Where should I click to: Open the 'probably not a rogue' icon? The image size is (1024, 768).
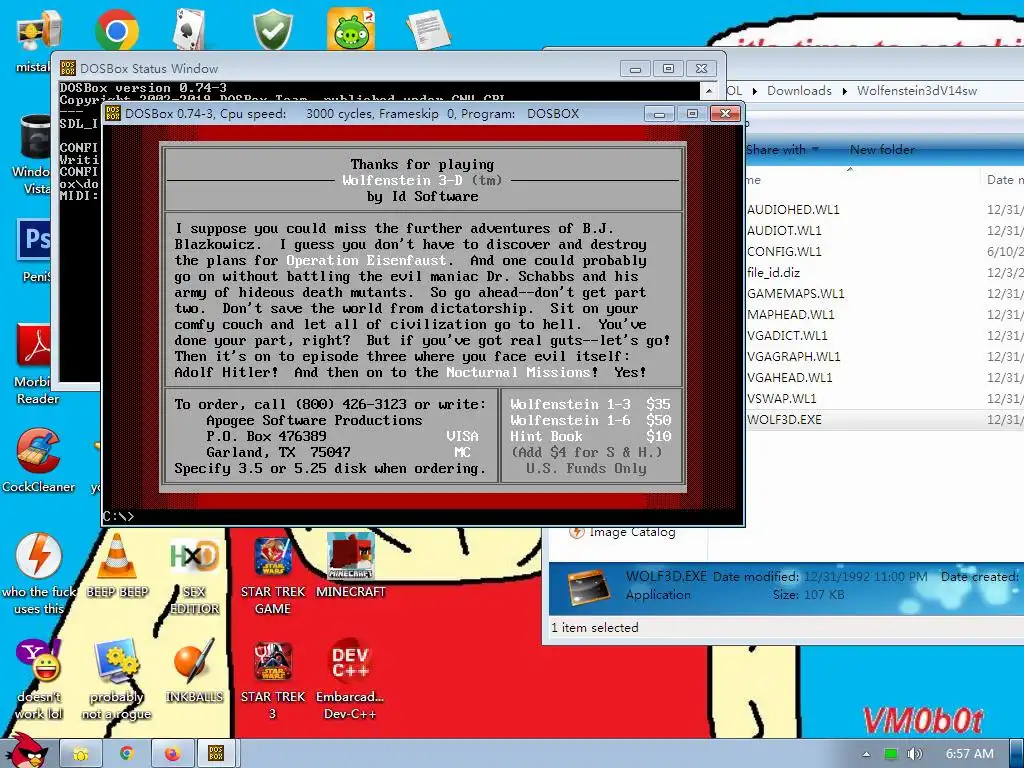click(117, 661)
